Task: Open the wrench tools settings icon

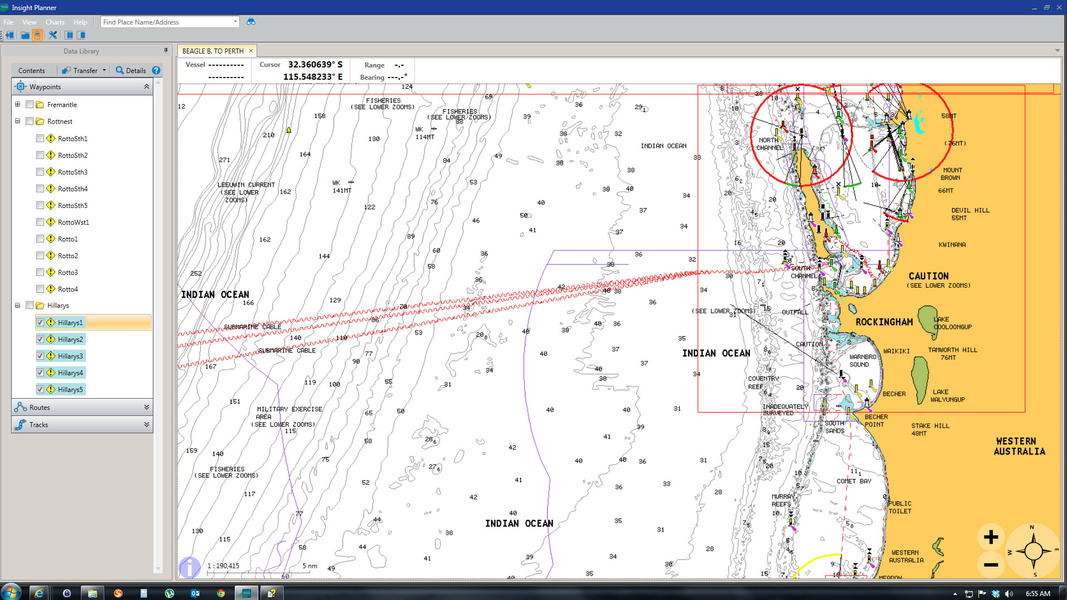Action: click(x=53, y=35)
